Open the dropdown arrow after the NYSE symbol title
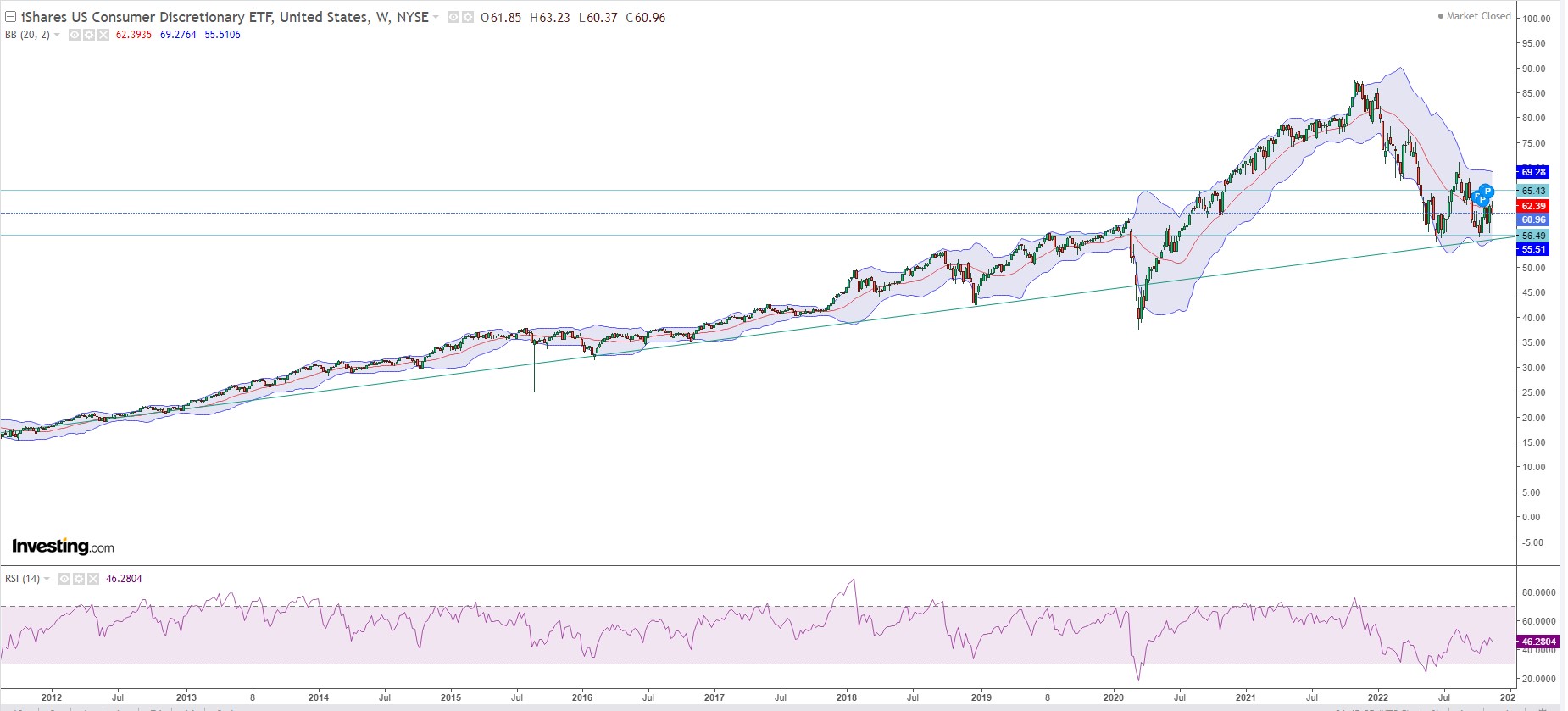 point(436,17)
